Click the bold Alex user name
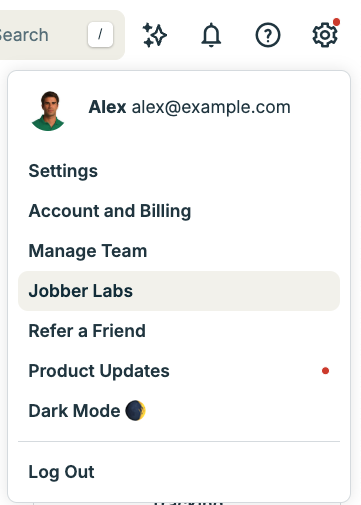Image resolution: width=361 pixels, height=505 pixels. coord(107,107)
